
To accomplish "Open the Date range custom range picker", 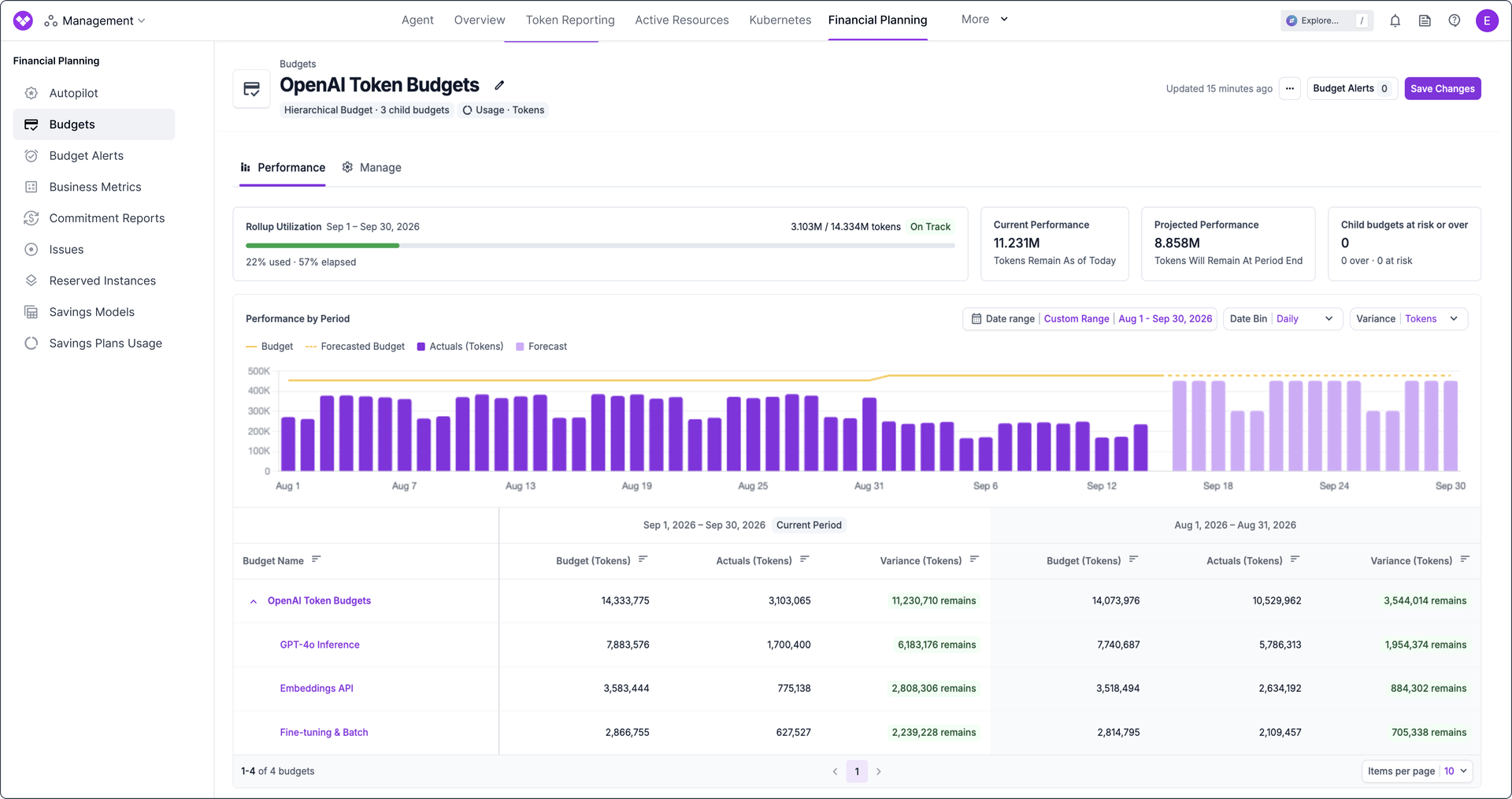I will coord(1090,318).
